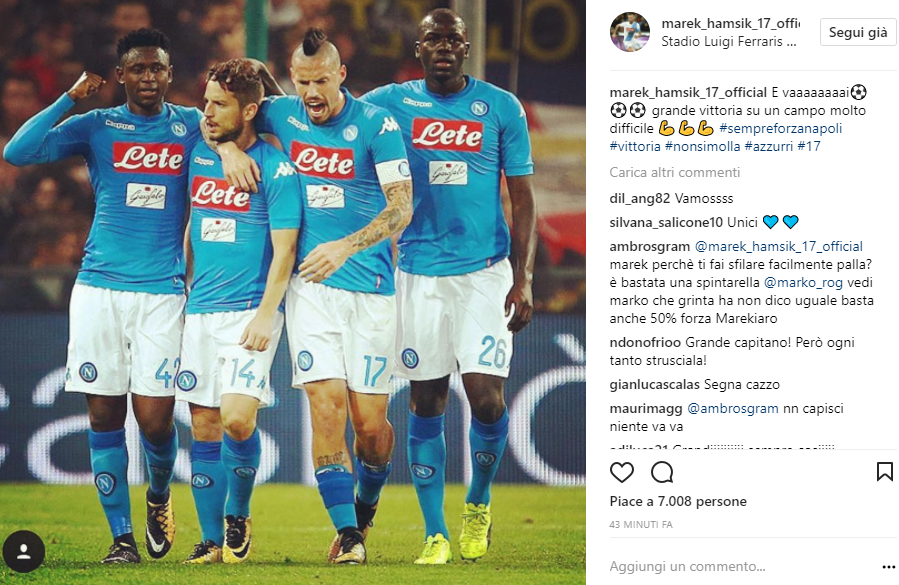View the Piace a 7.008 persone likes list

pyautogui.click(x=678, y=502)
